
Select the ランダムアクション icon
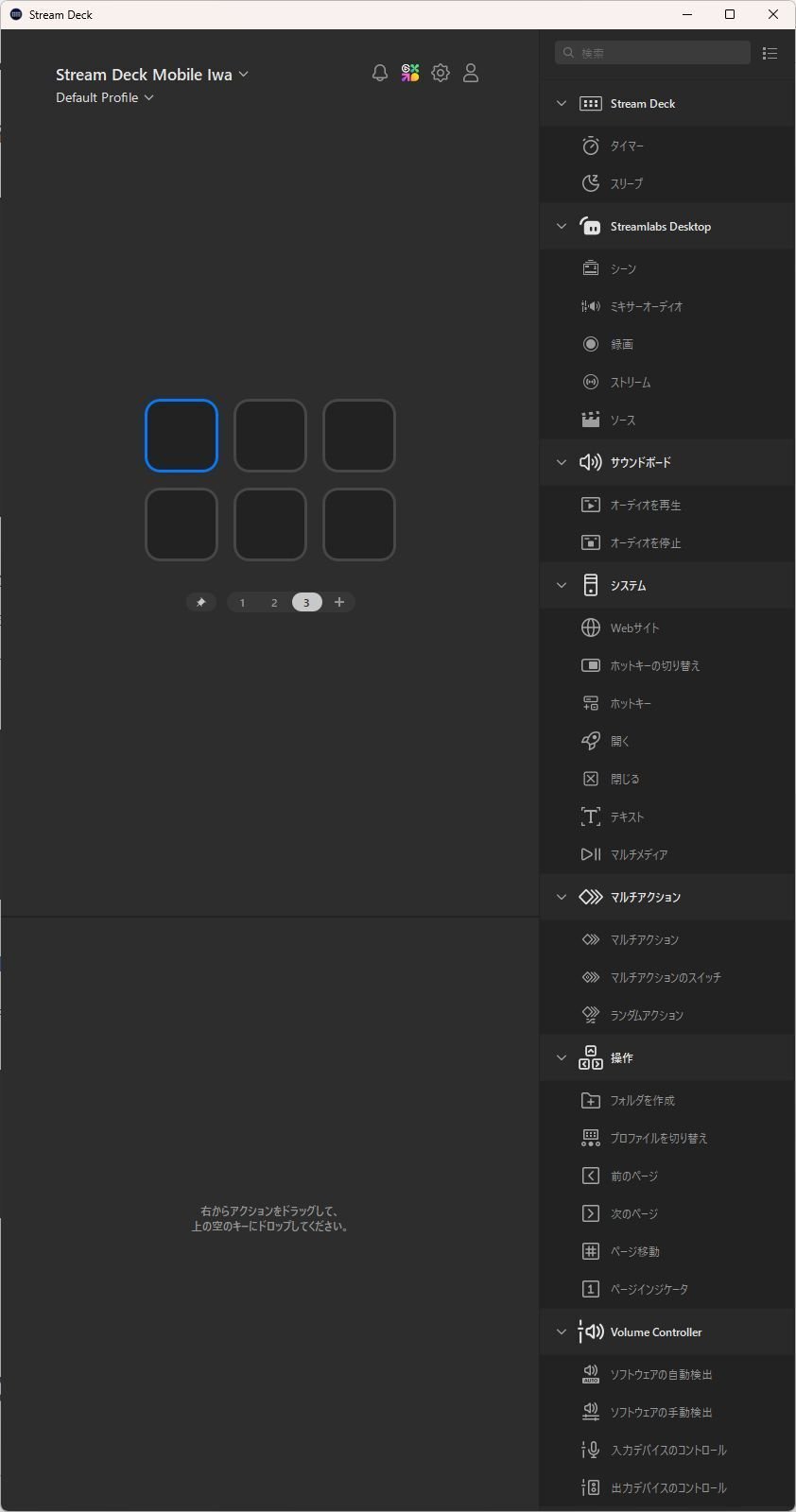pos(591,1015)
